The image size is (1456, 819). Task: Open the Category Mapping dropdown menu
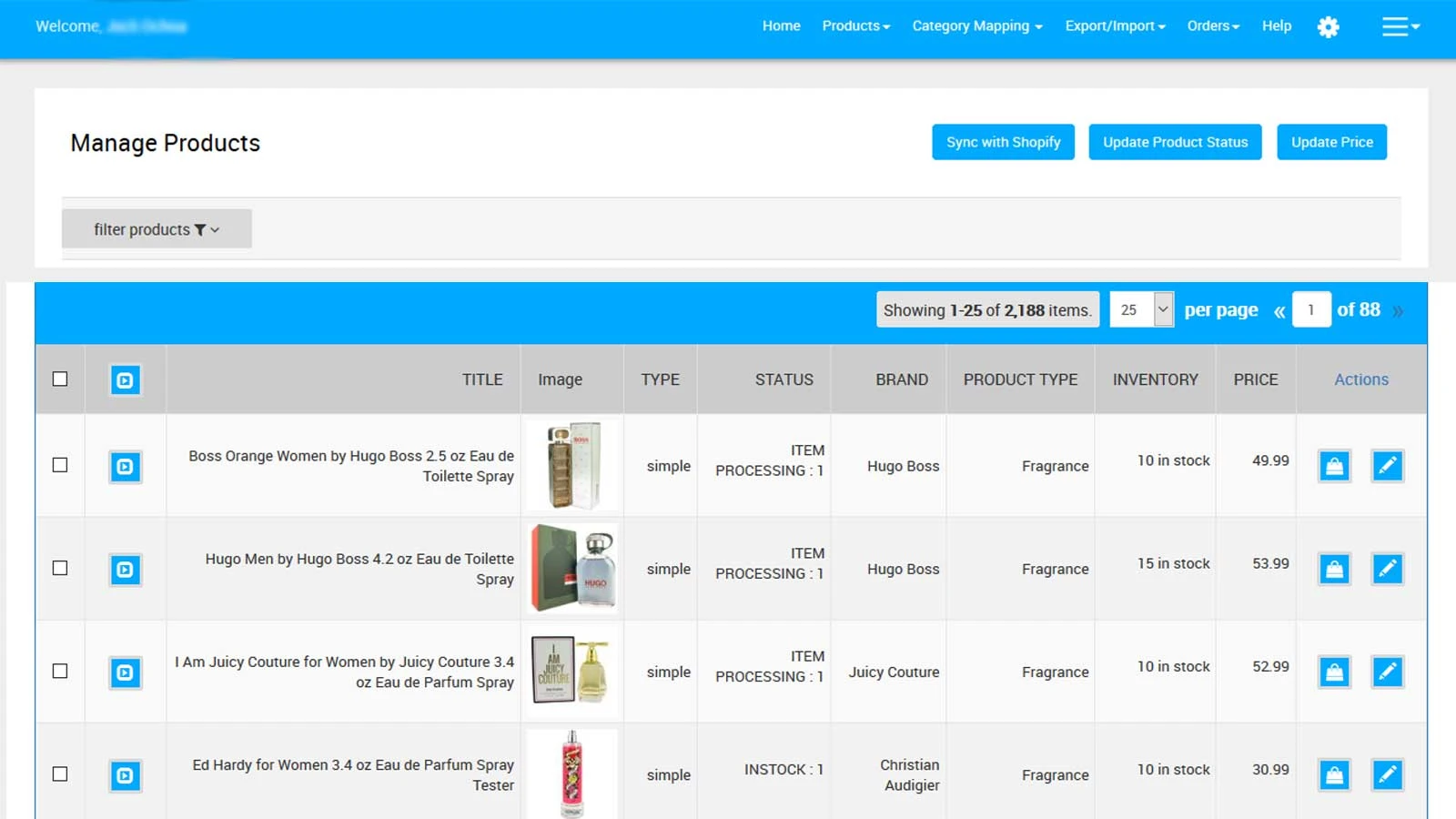pos(977,26)
